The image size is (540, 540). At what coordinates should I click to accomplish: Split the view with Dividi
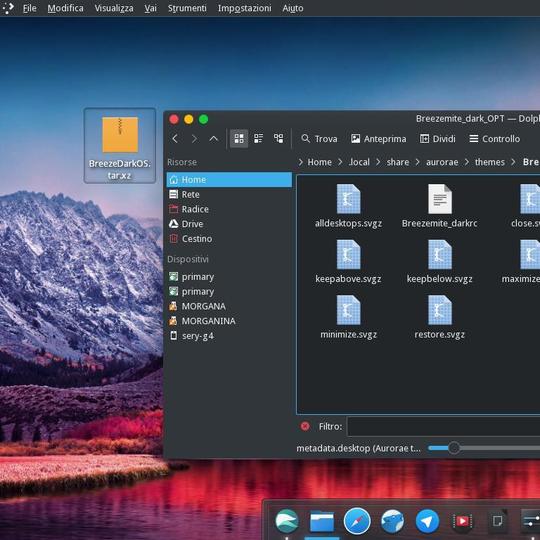438,139
